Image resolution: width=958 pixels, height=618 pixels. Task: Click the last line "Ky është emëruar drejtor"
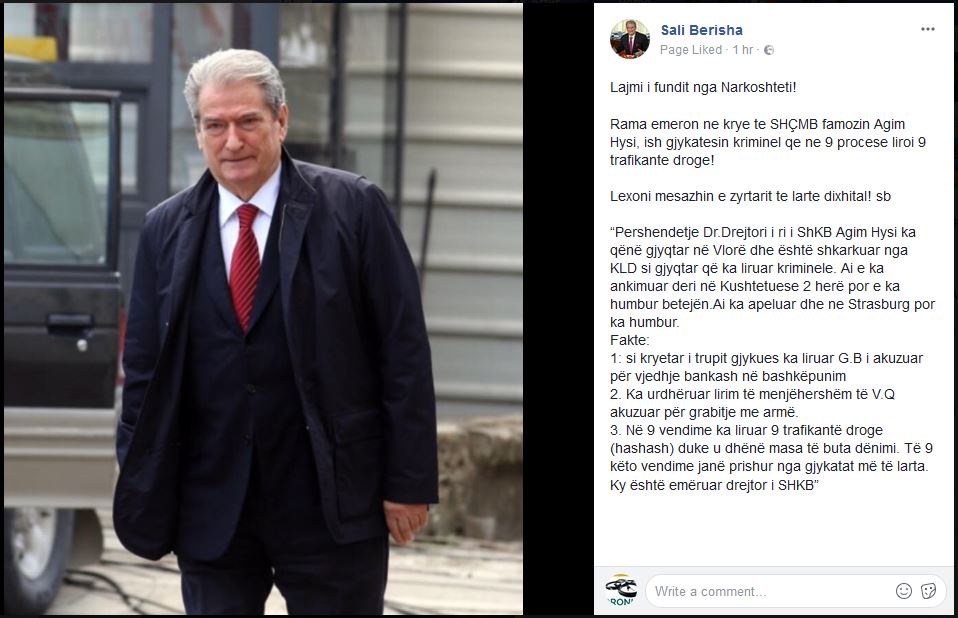tap(714, 485)
